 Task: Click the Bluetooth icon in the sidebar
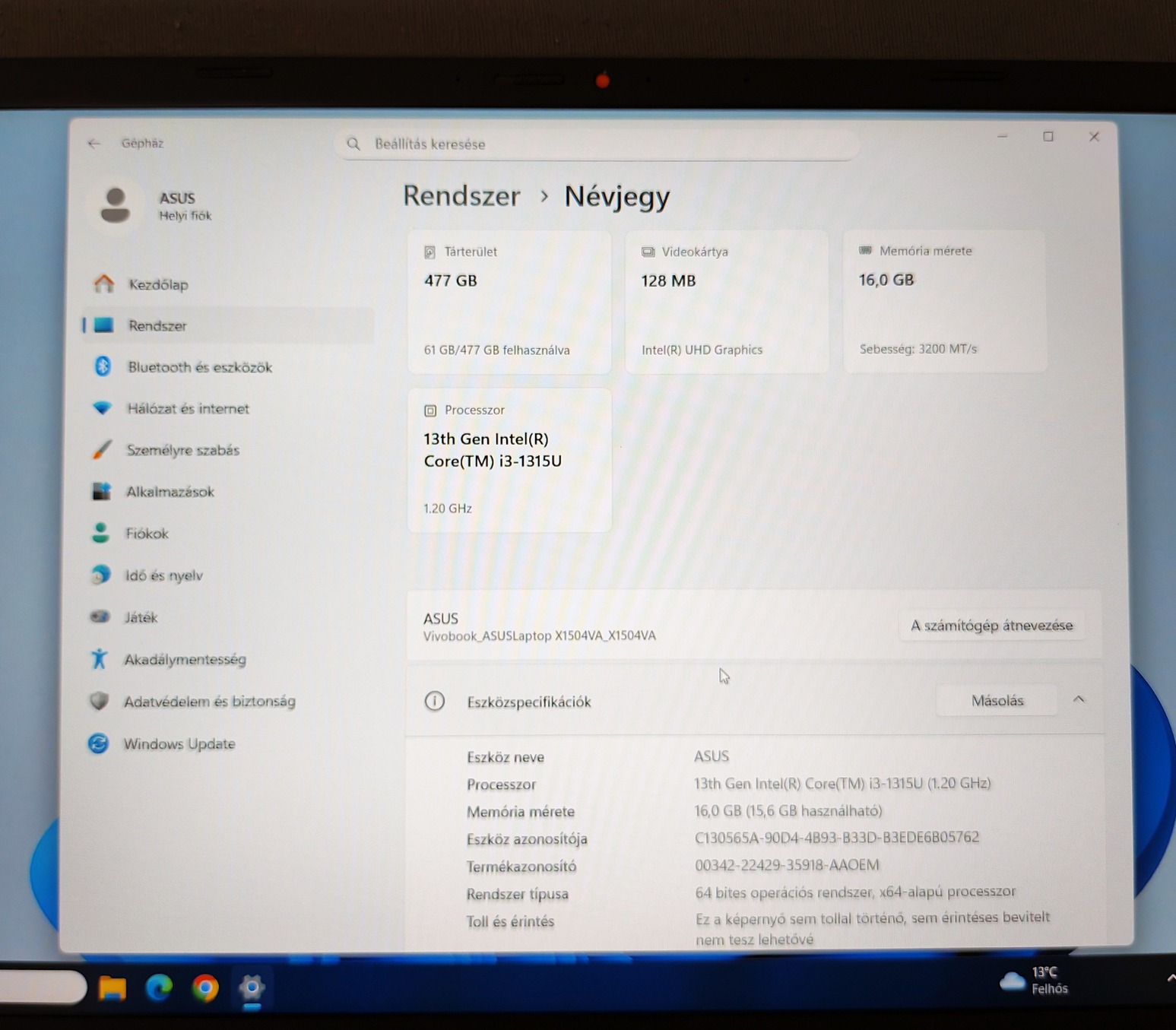[103, 366]
